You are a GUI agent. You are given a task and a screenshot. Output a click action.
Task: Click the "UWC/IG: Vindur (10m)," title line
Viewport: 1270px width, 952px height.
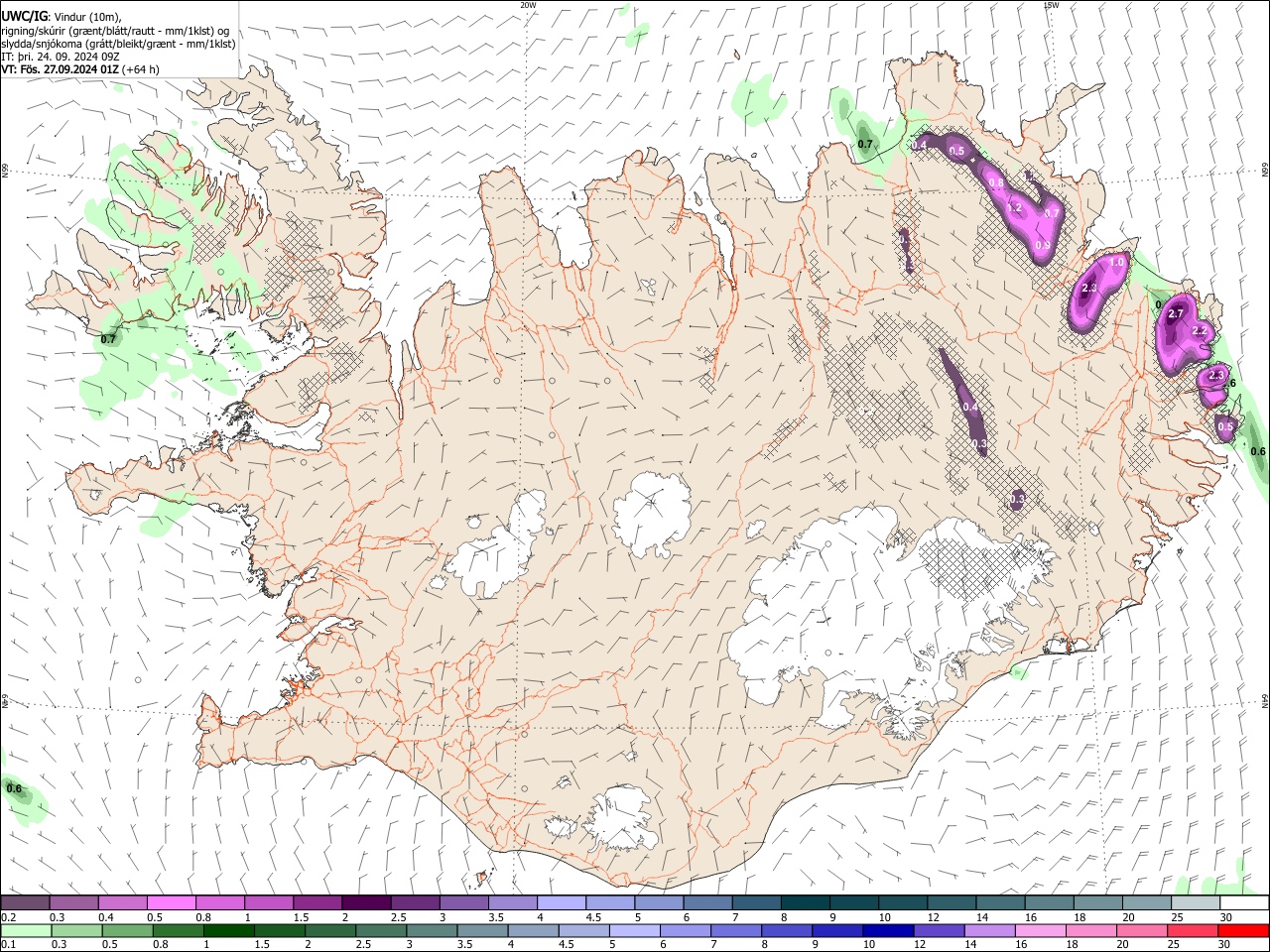point(62,17)
